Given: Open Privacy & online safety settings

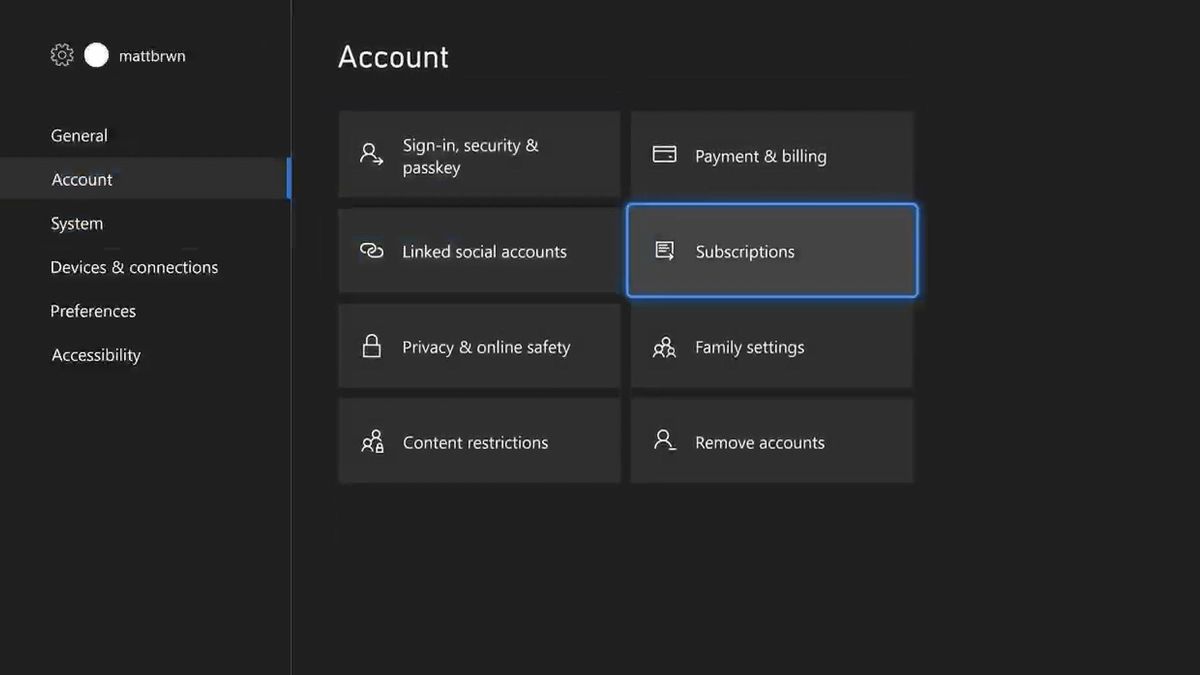Looking at the screenshot, I should (479, 346).
